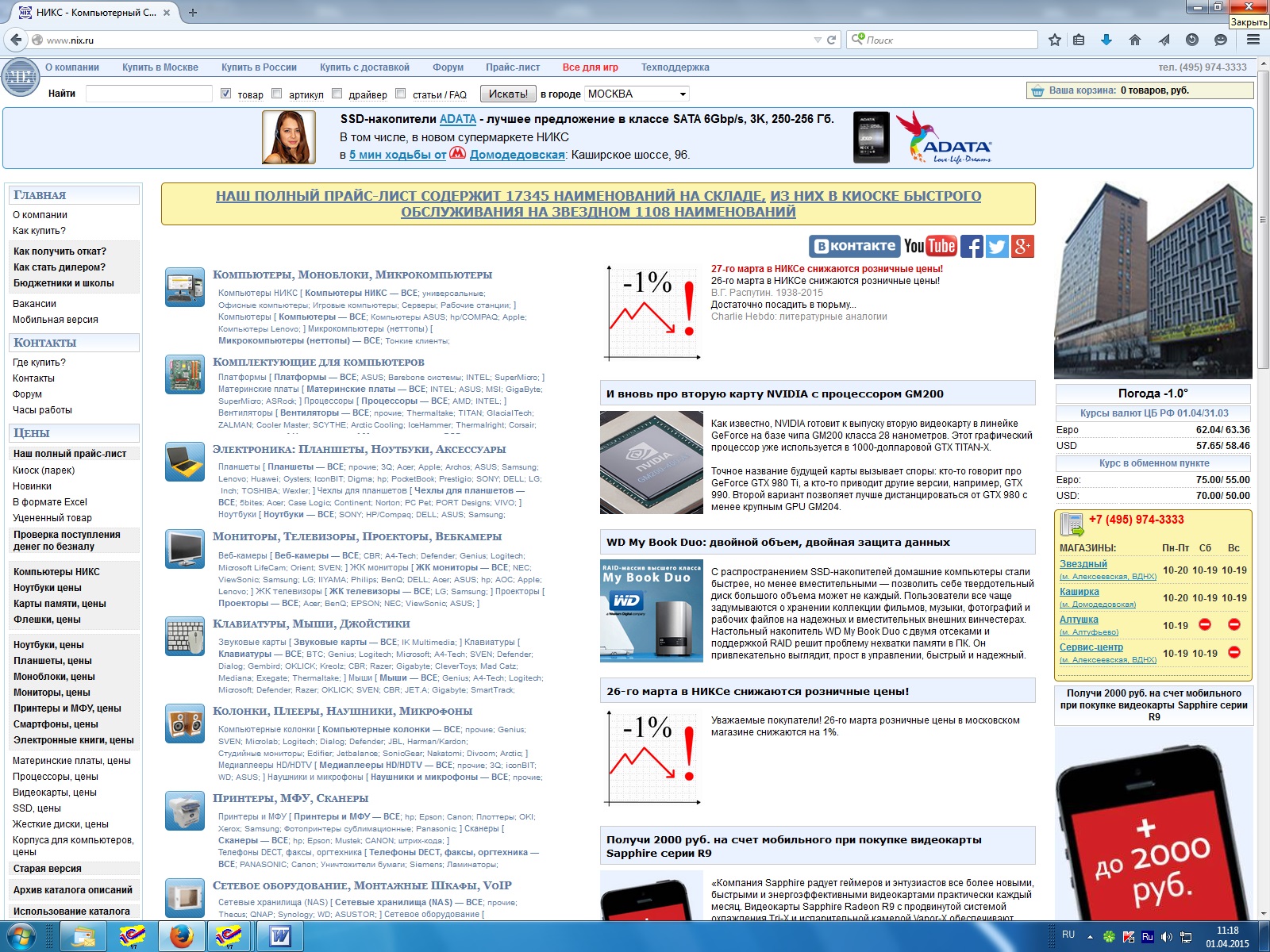This screenshot has width=1270, height=952.
Task: Open the Twitter page icon
Action: (997, 246)
